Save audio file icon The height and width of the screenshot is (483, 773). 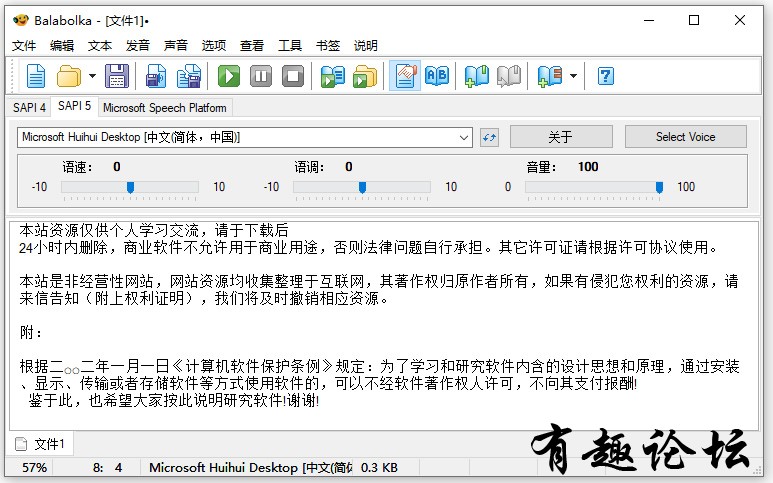156,76
